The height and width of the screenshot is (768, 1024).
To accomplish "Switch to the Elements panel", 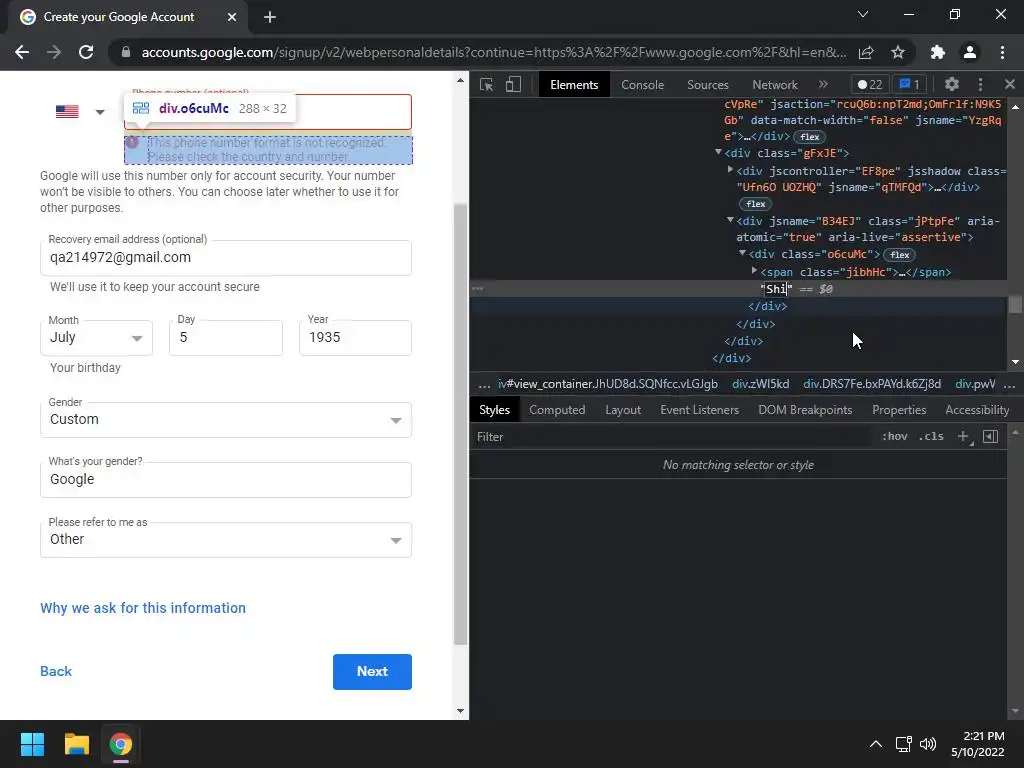I will [x=574, y=85].
